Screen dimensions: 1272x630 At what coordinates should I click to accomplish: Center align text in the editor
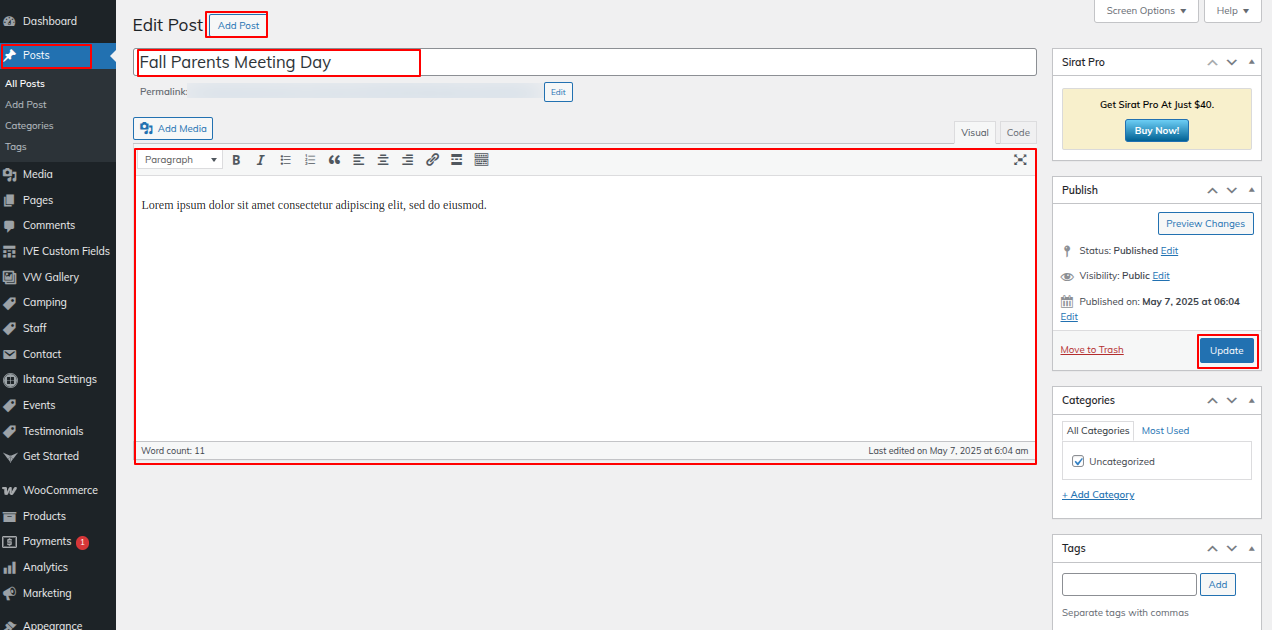383,160
